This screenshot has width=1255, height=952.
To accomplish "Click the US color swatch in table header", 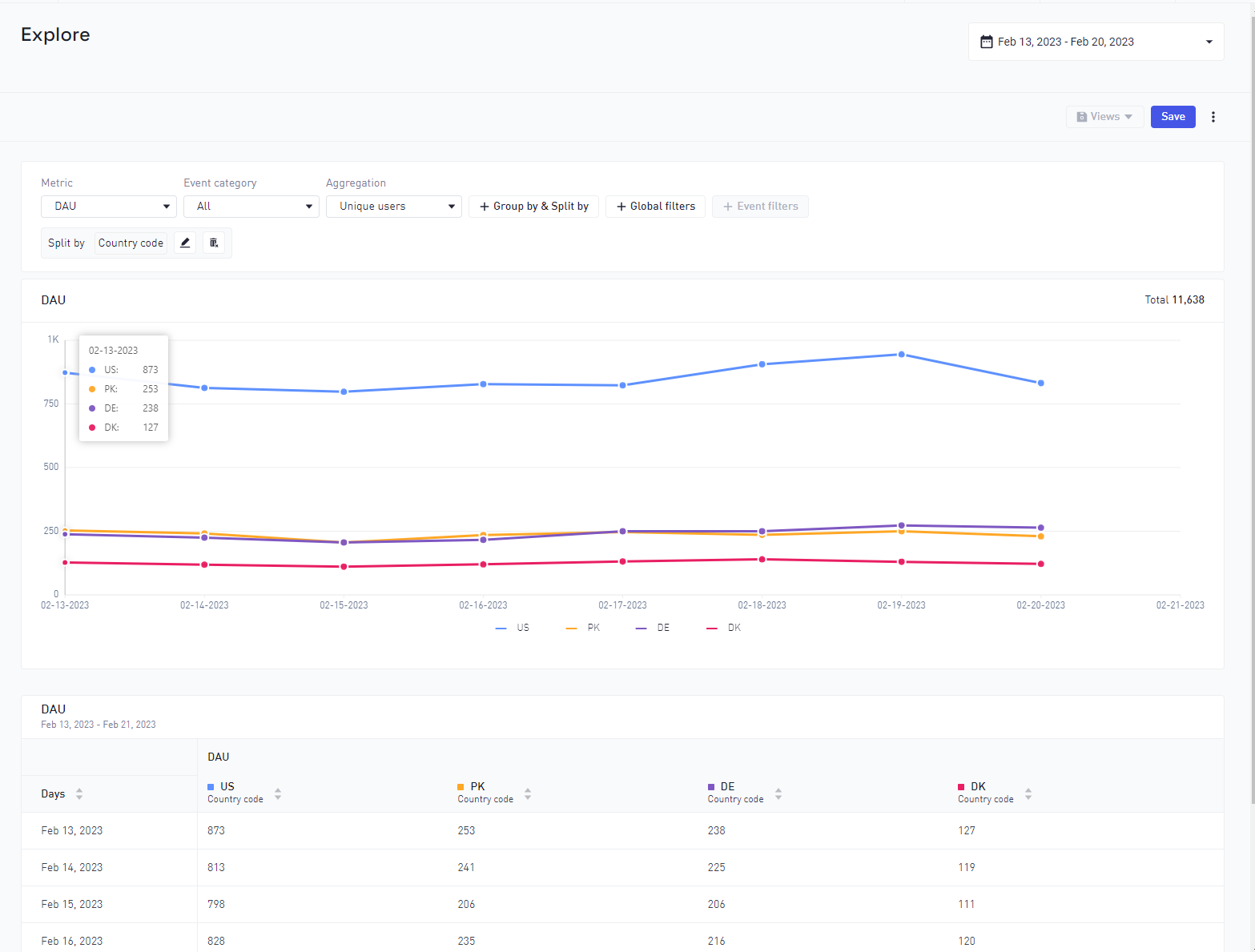I will coord(211,787).
